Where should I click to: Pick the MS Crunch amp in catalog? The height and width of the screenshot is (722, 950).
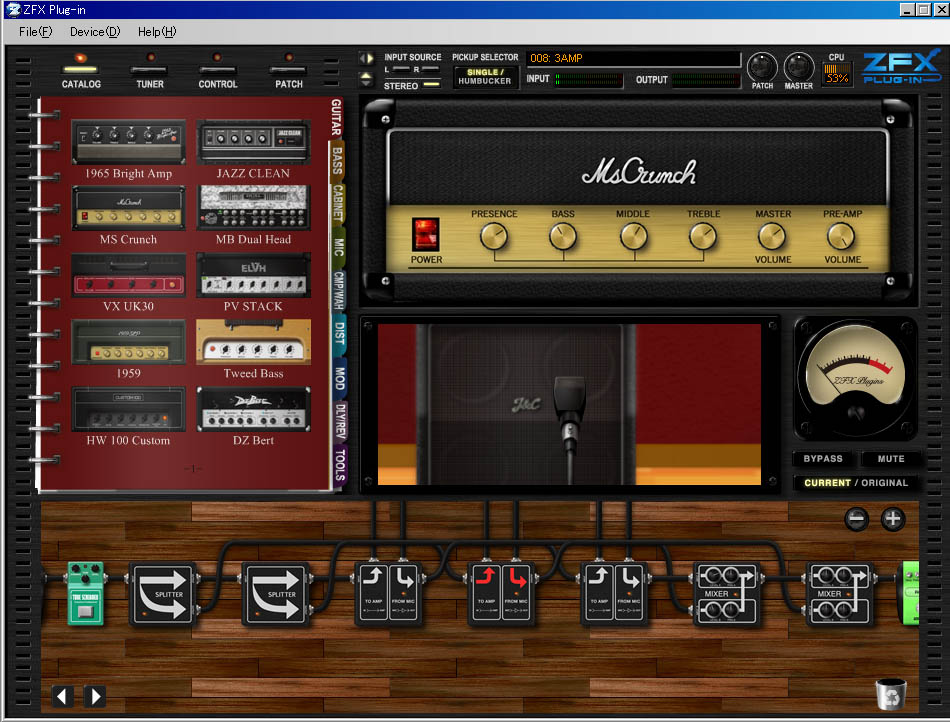point(128,208)
